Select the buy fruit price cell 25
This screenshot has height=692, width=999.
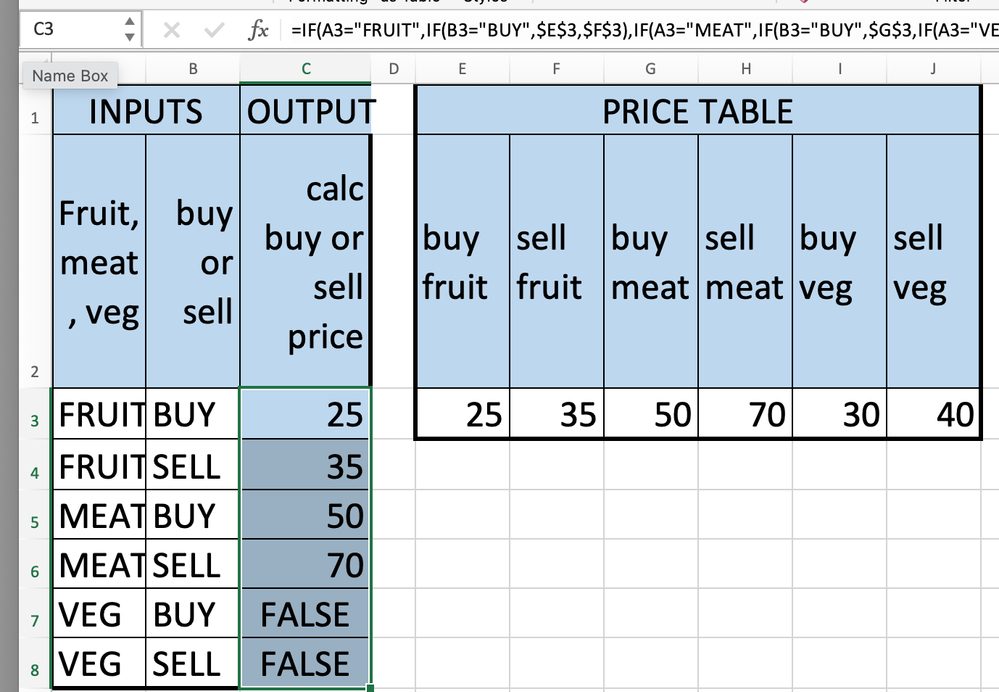coord(462,413)
